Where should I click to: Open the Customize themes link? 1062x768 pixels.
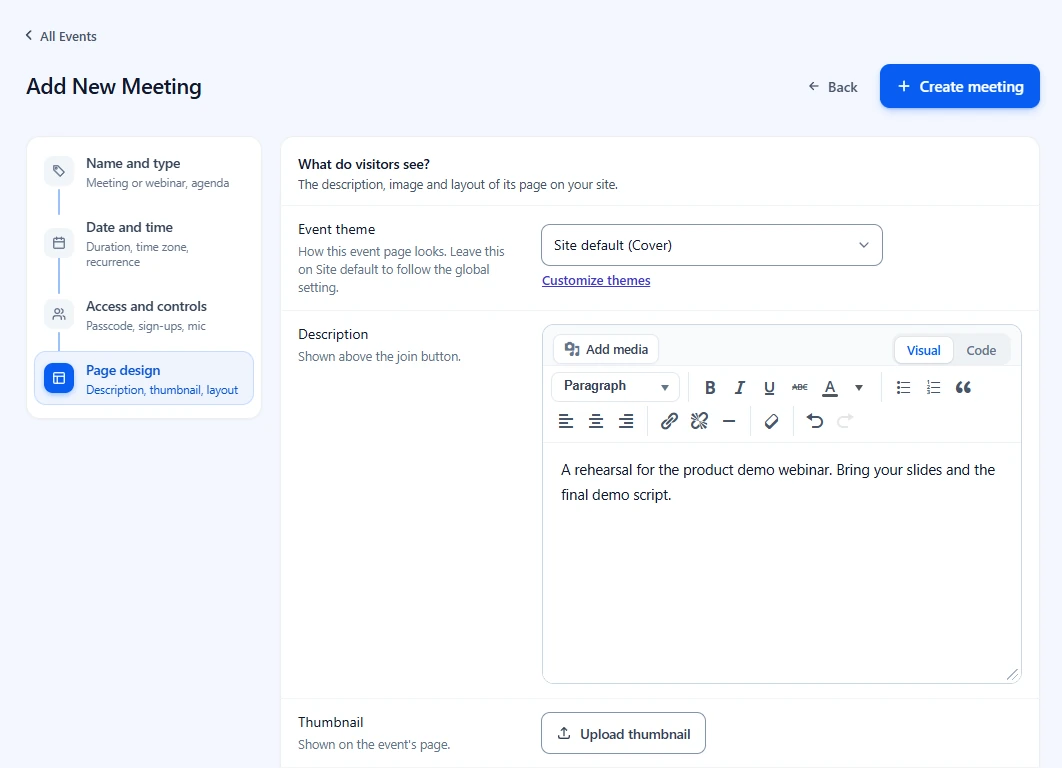pyautogui.click(x=596, y=280)
